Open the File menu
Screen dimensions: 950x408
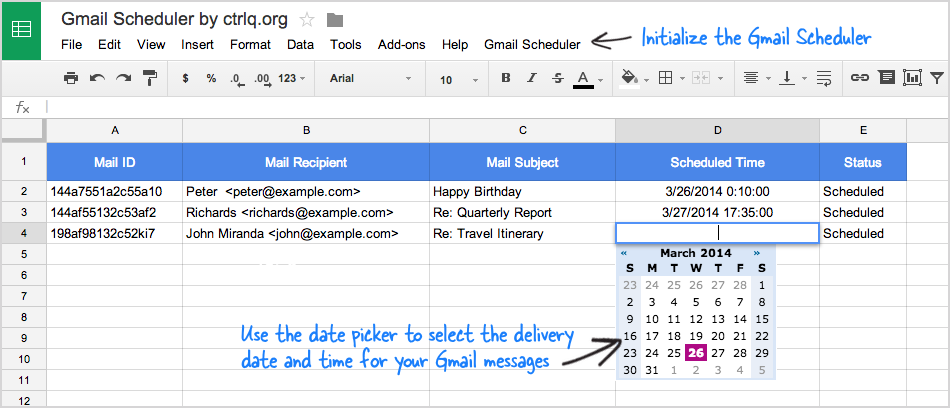(71, 44)
